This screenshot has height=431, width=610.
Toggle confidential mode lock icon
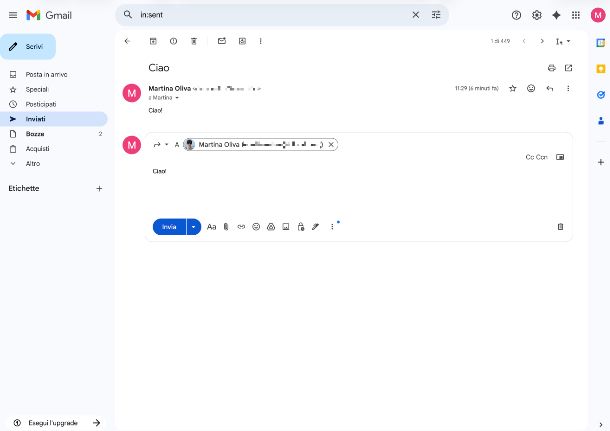(301, 227)
